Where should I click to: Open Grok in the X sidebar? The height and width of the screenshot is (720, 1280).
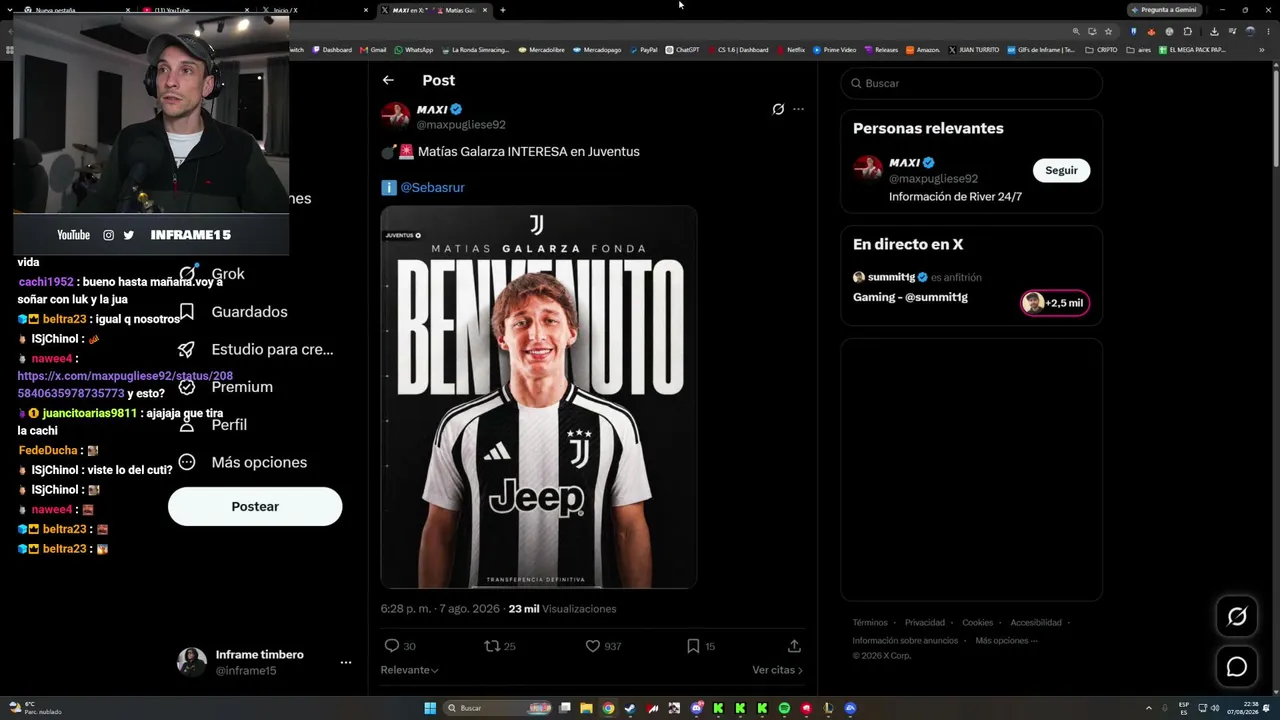tap(213, 274)
